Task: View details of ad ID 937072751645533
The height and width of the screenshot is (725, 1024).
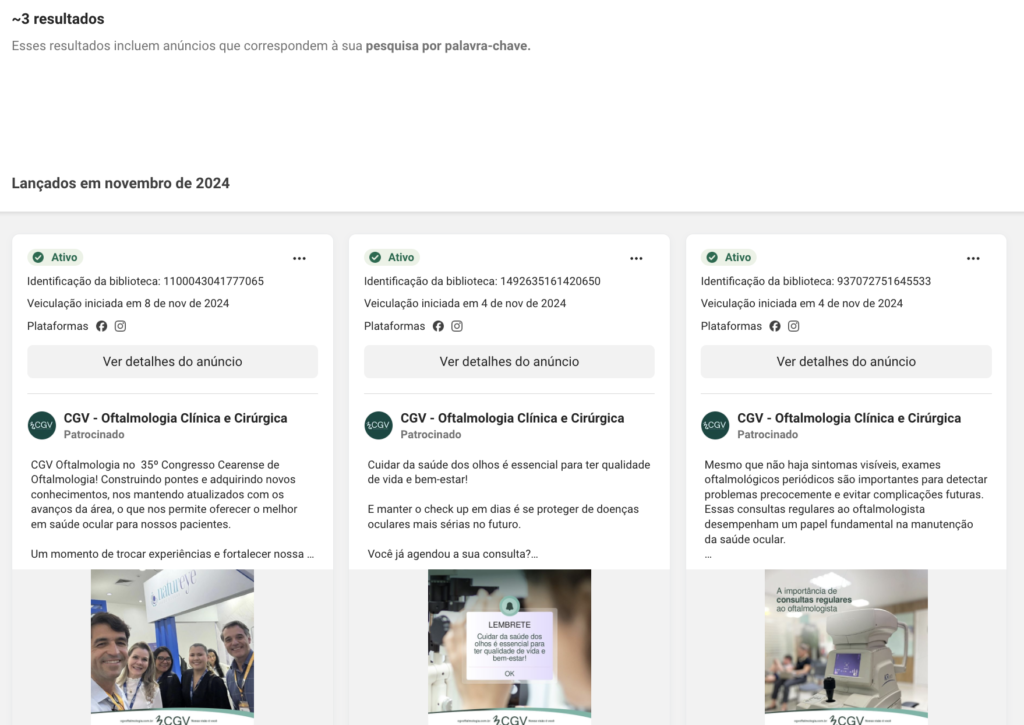Action: tap(846, 362)
